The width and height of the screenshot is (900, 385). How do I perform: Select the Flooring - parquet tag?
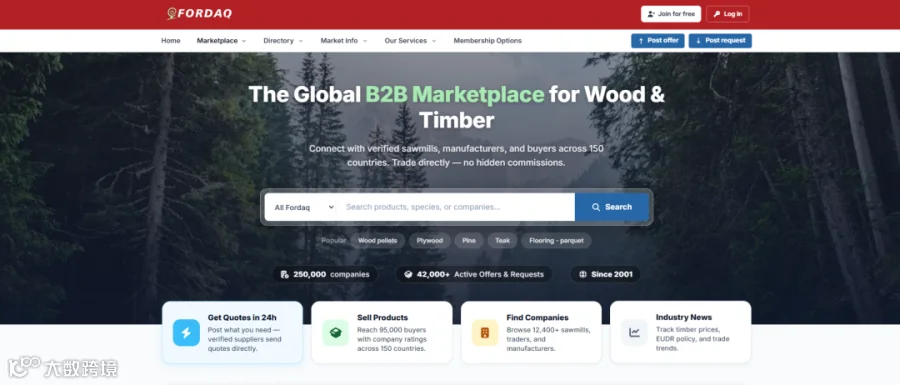tap(556, 240)
